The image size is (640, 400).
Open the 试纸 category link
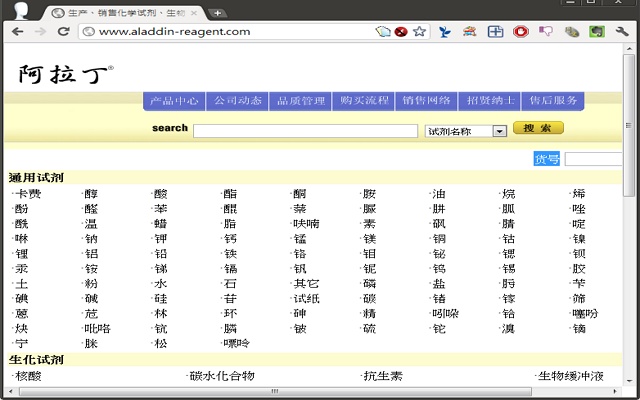[307, 299]
